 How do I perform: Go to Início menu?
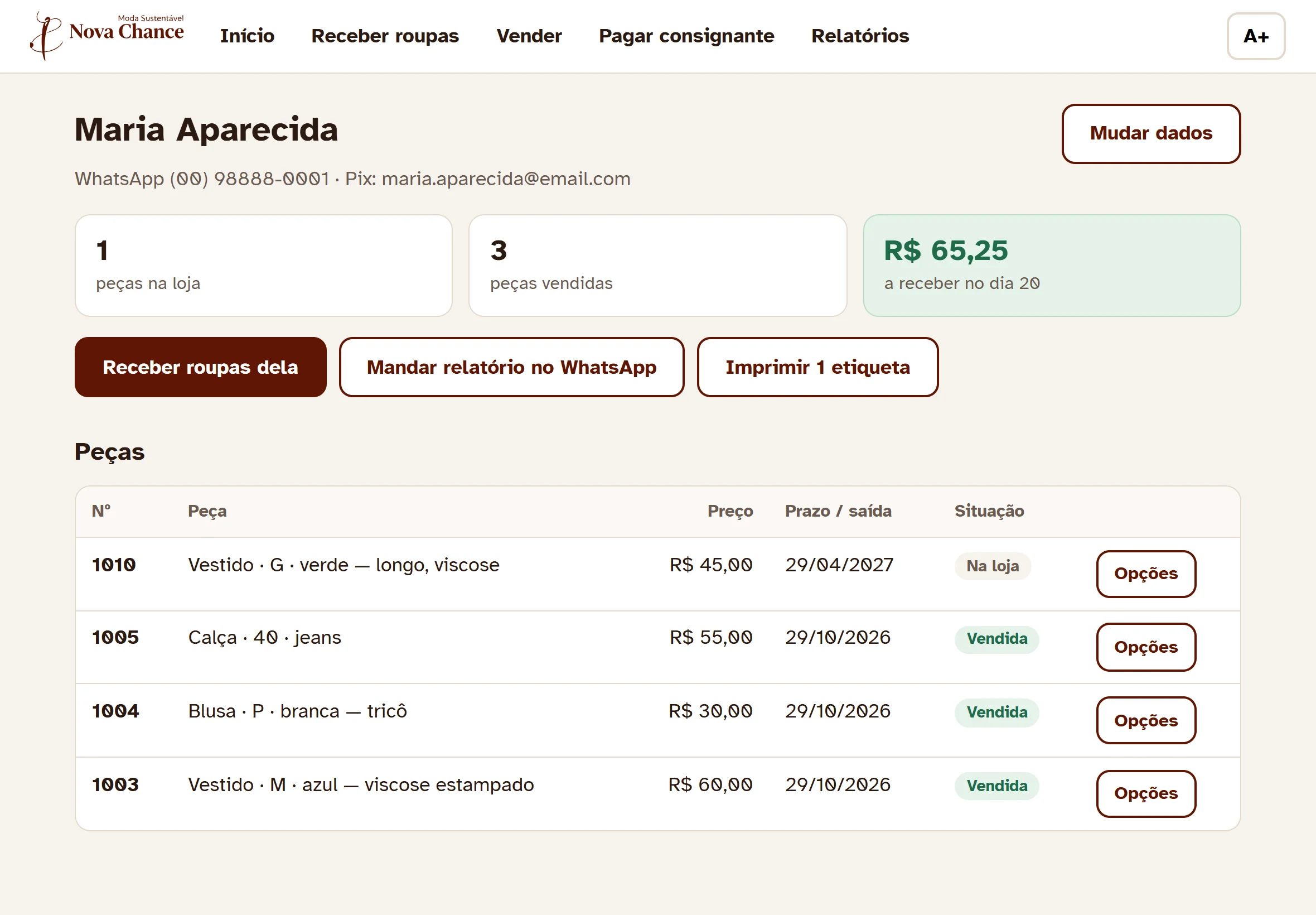pyautogui.click(x=247, y=36)
